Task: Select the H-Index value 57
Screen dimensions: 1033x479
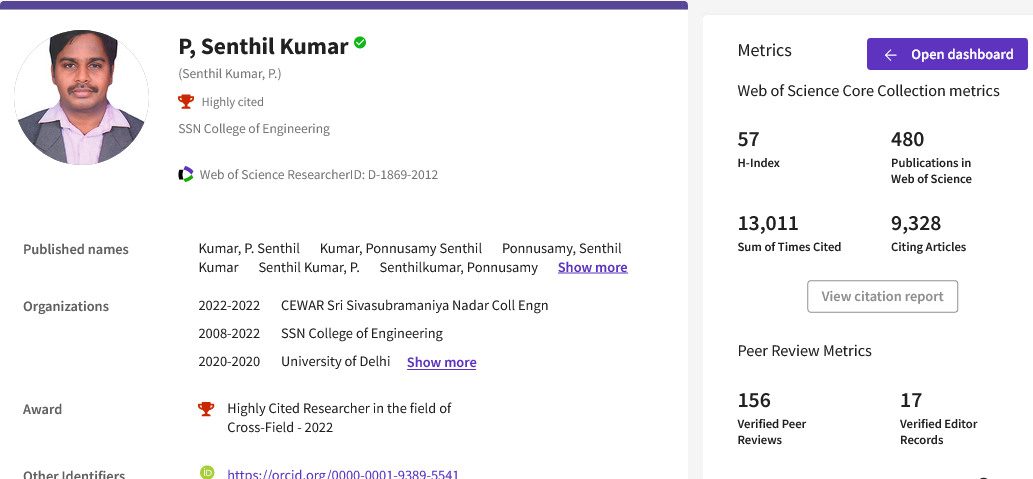Action: (748, 139)
